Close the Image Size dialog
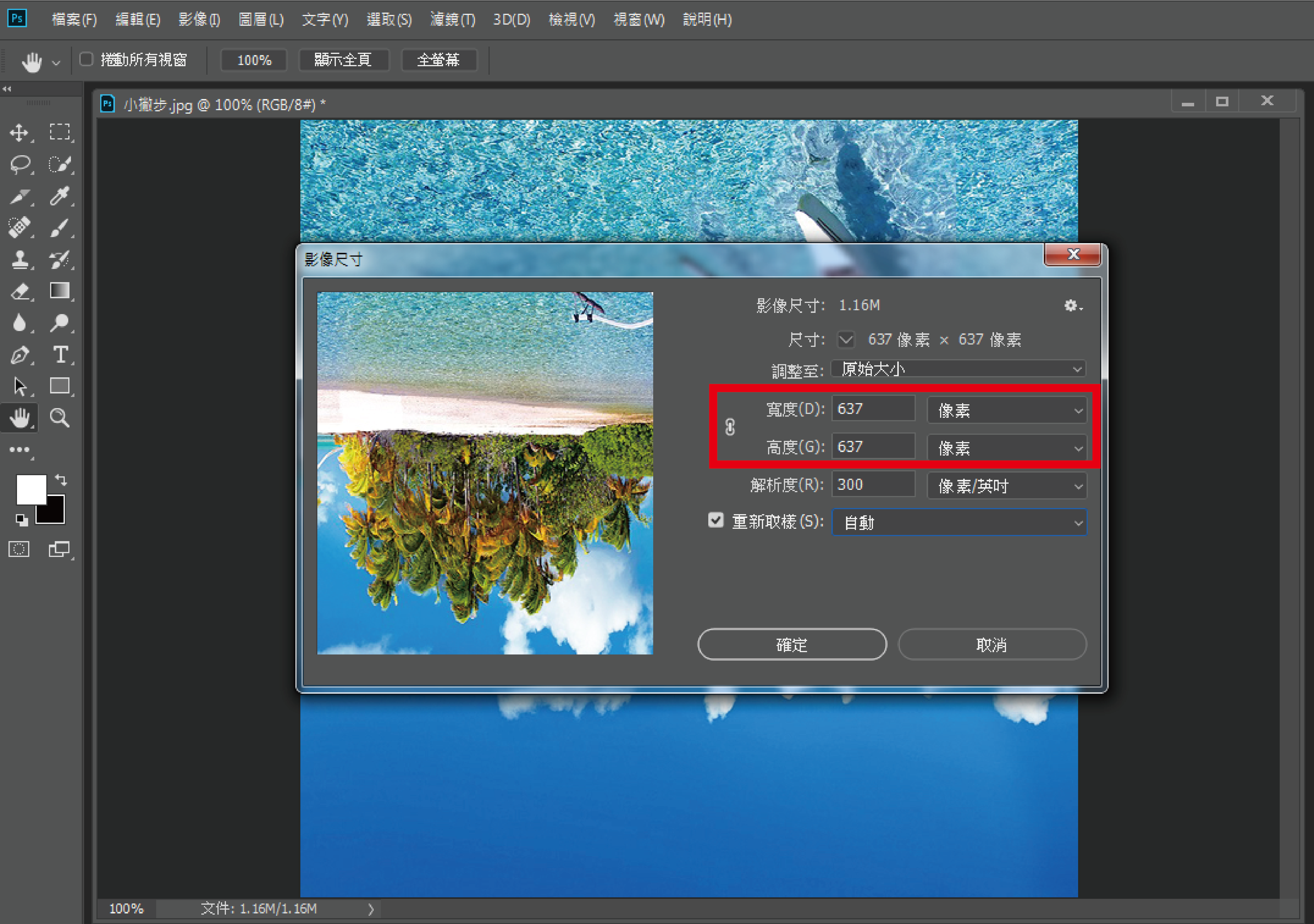This screenshot has width=1314, height=924. tap(1073, 255)
